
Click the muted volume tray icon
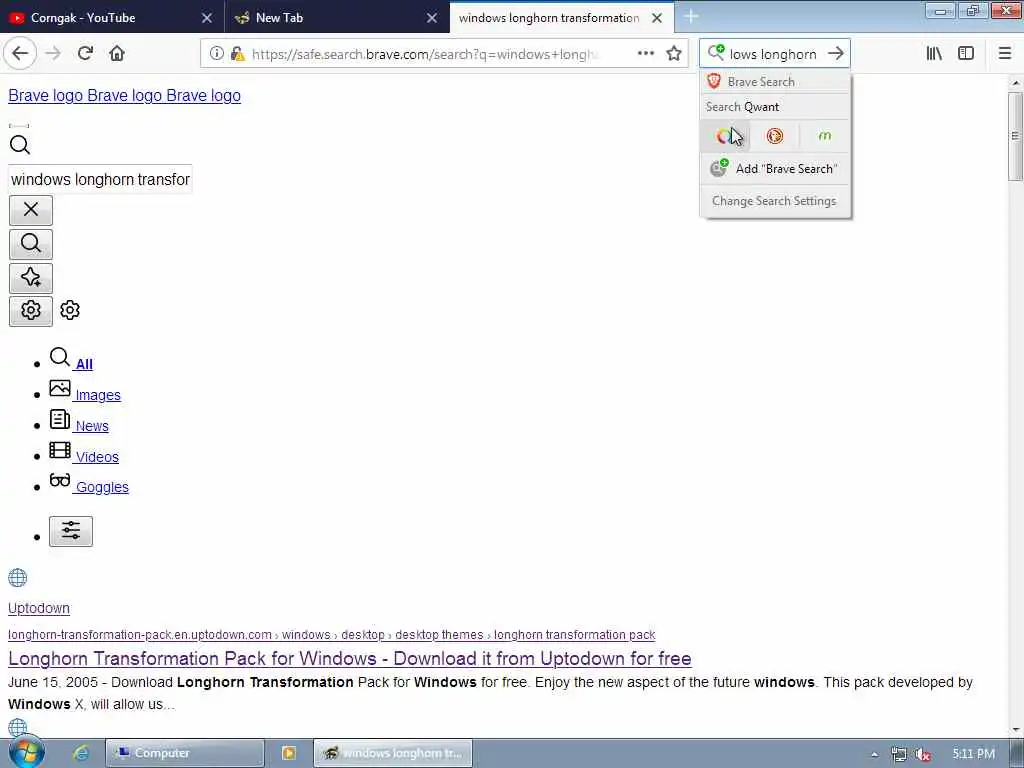[x=922, y=754]
